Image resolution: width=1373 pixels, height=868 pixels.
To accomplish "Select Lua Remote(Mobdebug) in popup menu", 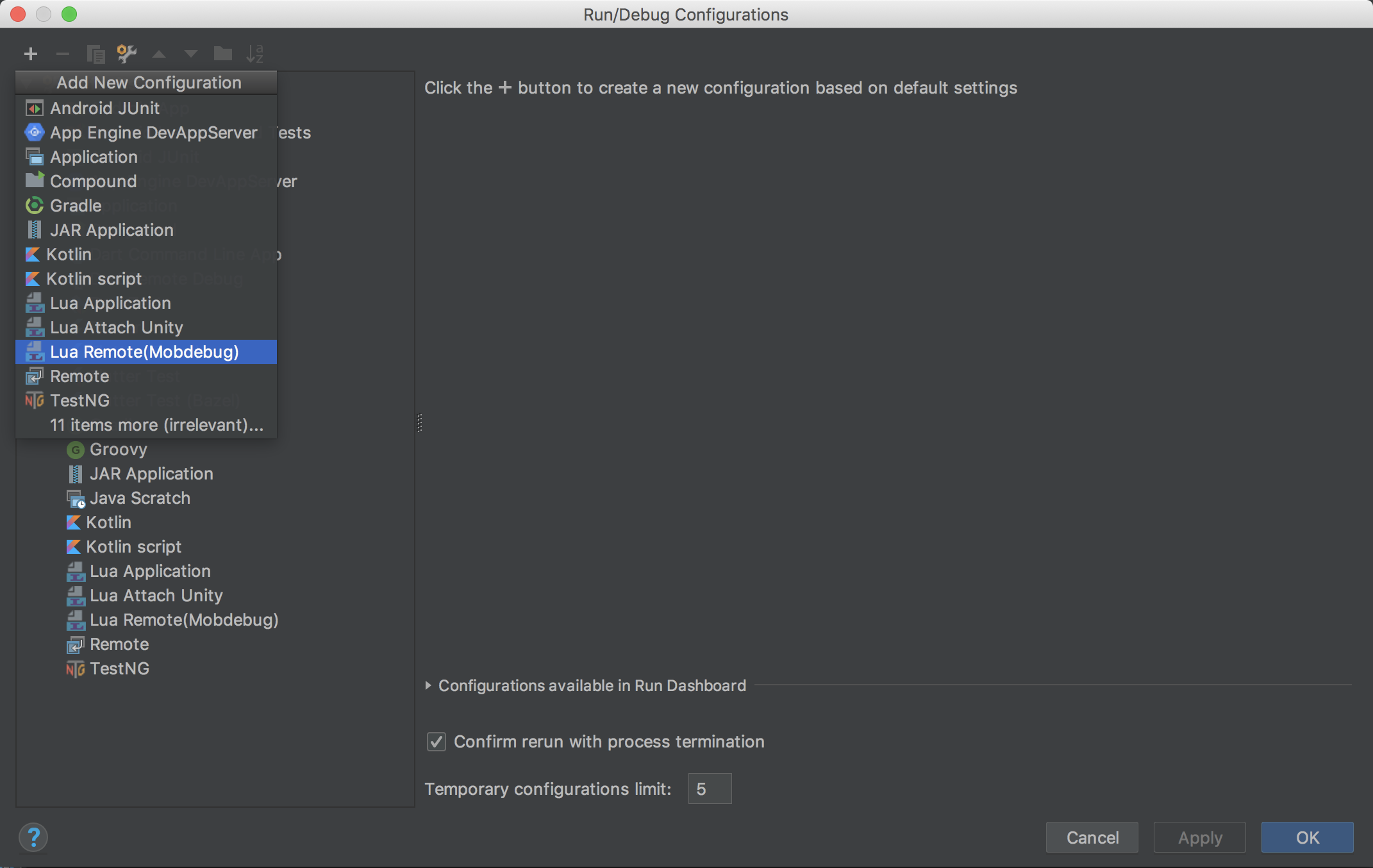I will point(144,352).
